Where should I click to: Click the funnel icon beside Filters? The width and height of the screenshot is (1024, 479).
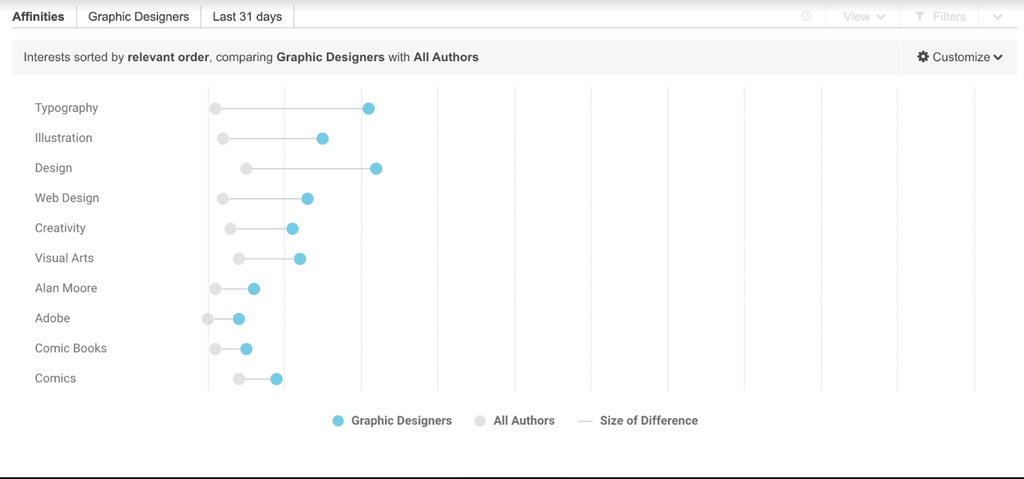[x=919, y=17]
